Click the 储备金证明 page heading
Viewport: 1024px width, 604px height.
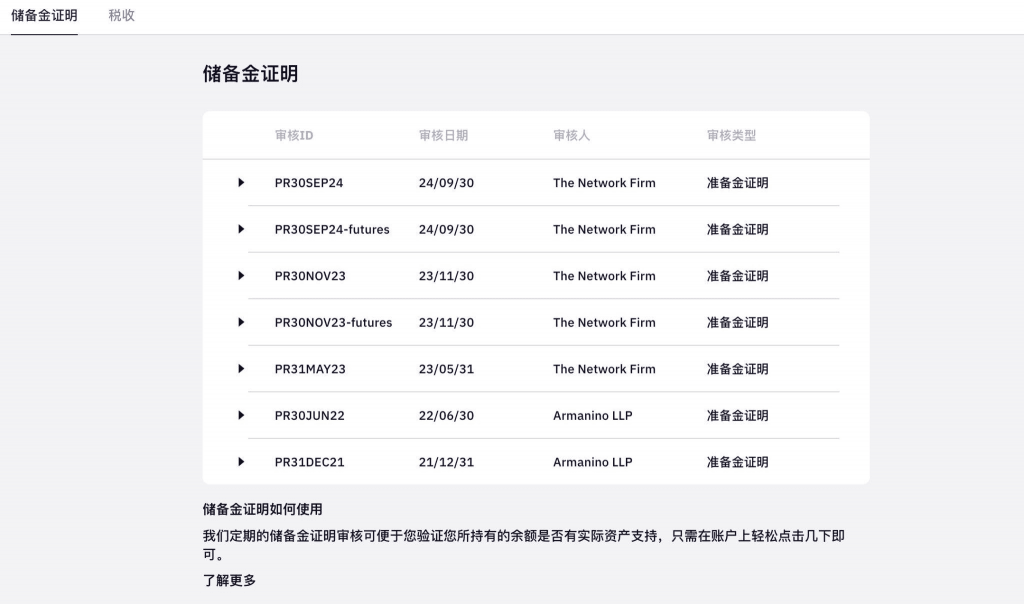coord(250,74)
